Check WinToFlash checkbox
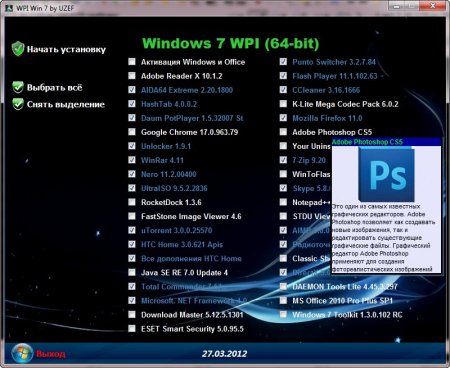The height and width of the screenshot is (368, 450). tap(283, 174)
